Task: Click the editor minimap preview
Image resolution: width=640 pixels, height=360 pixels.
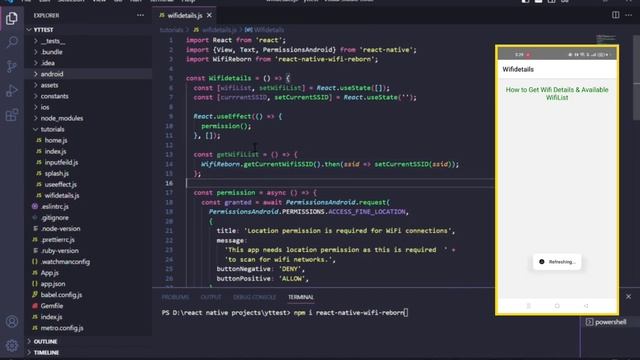Action: [606, 39]
